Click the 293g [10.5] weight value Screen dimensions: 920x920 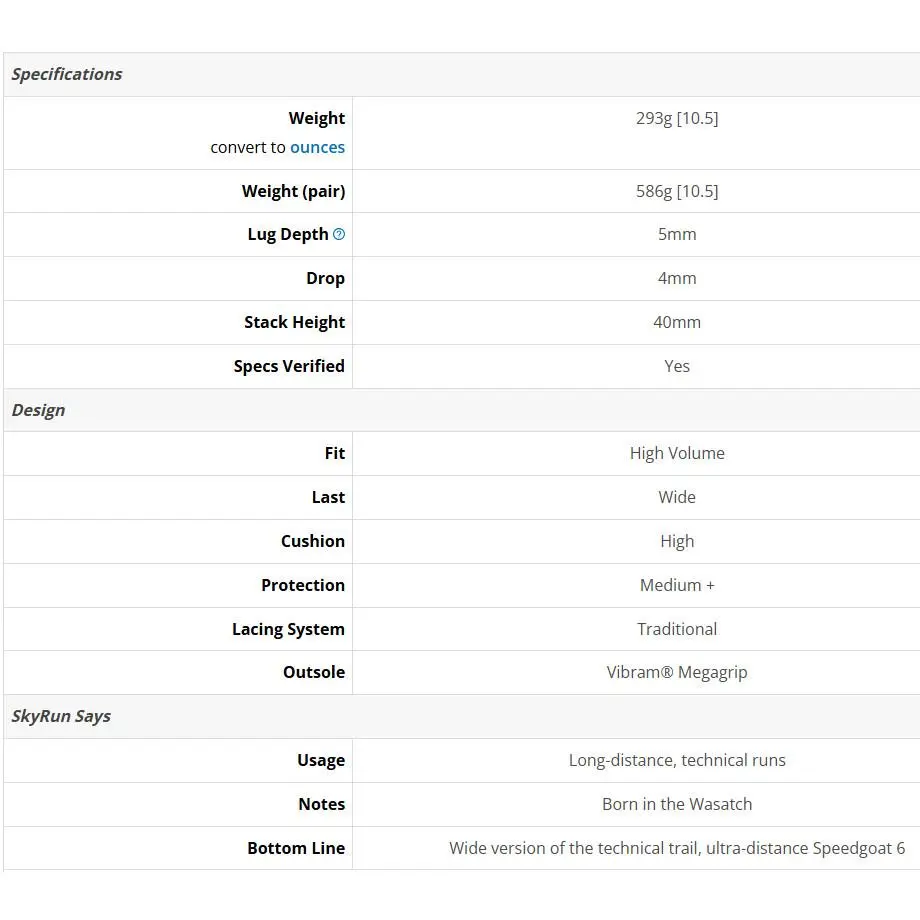click(677, 119)
